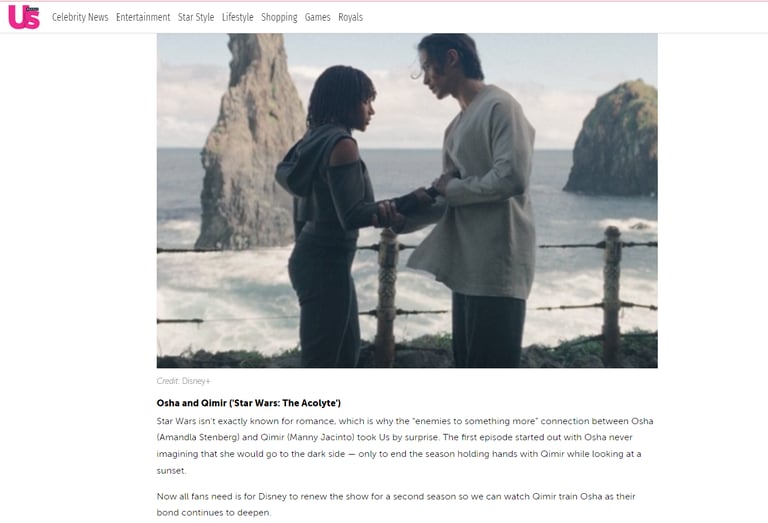Viewport: 768px width, 523px height.
Task: Open the Games section link
Action: pos(317,17)
